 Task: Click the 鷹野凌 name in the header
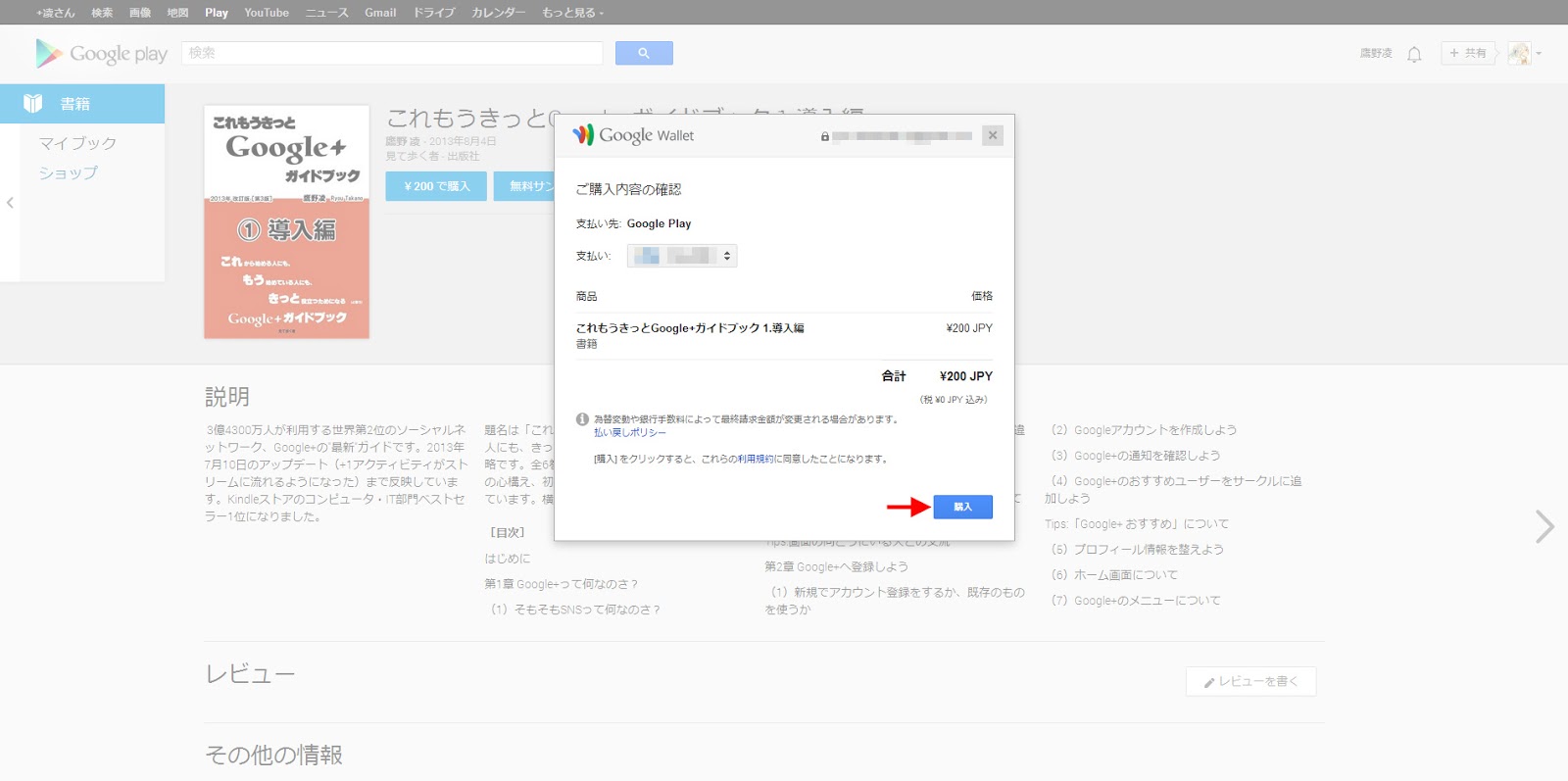pos(1376,53)
